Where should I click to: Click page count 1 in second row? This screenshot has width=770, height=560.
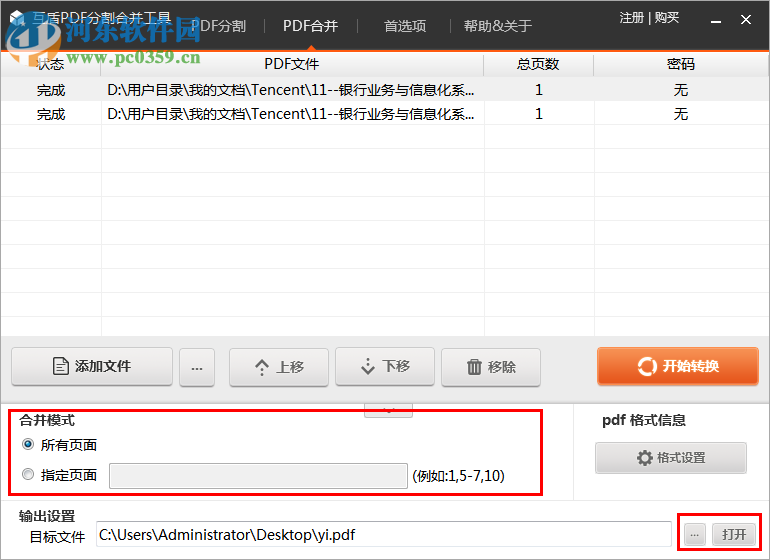coord(539,114)
